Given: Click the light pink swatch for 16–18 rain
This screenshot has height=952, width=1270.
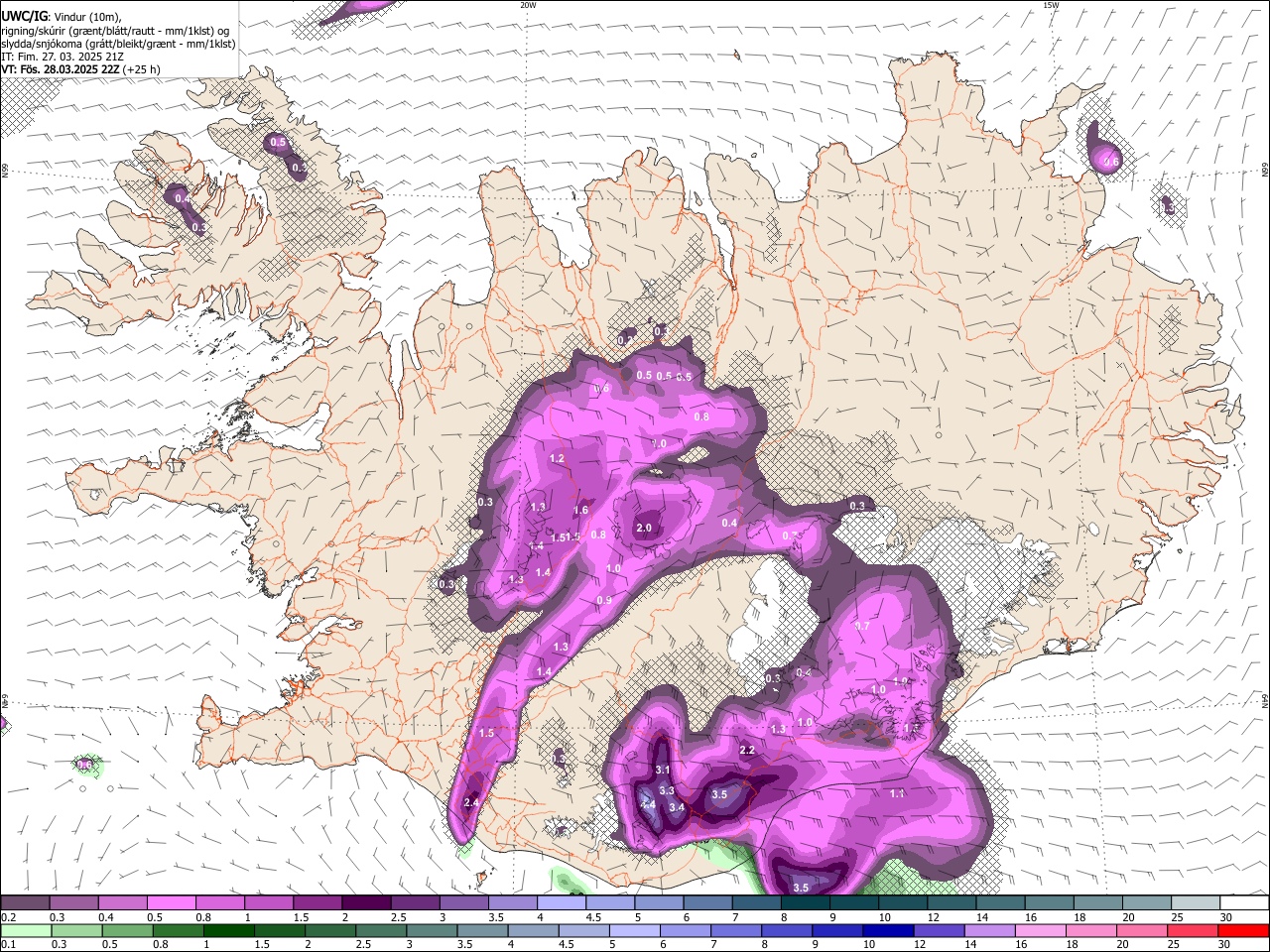Looking at the screenshot, I should (1040, 930).
